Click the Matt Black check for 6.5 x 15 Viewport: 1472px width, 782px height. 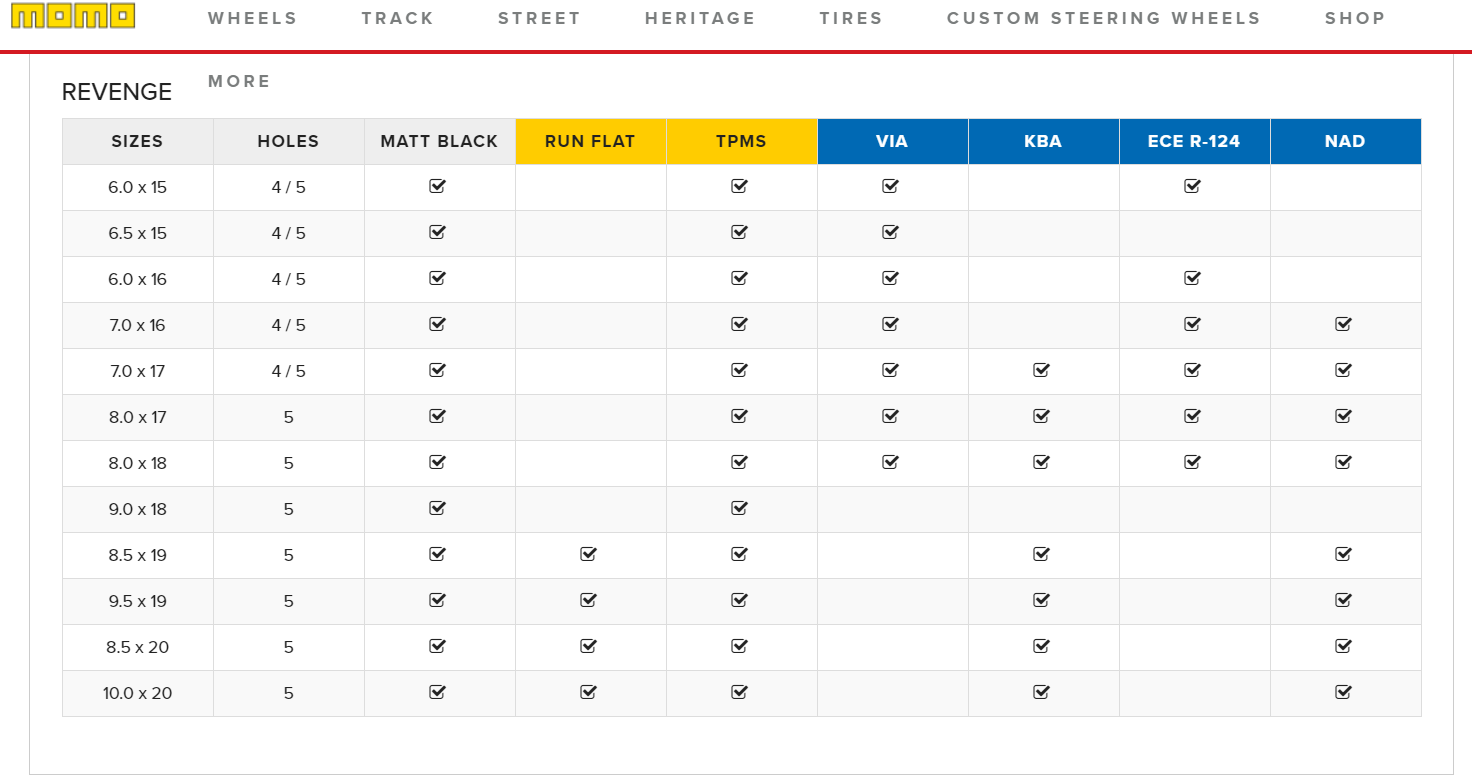tap(437, 232)
